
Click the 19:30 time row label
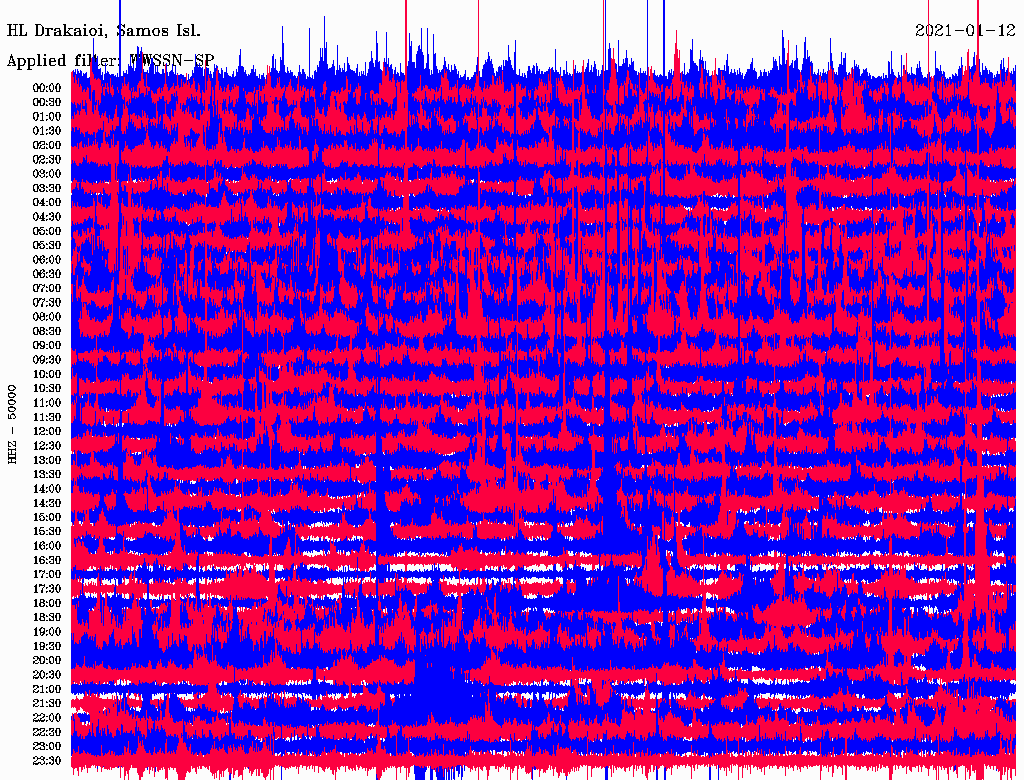pos(47,647)
